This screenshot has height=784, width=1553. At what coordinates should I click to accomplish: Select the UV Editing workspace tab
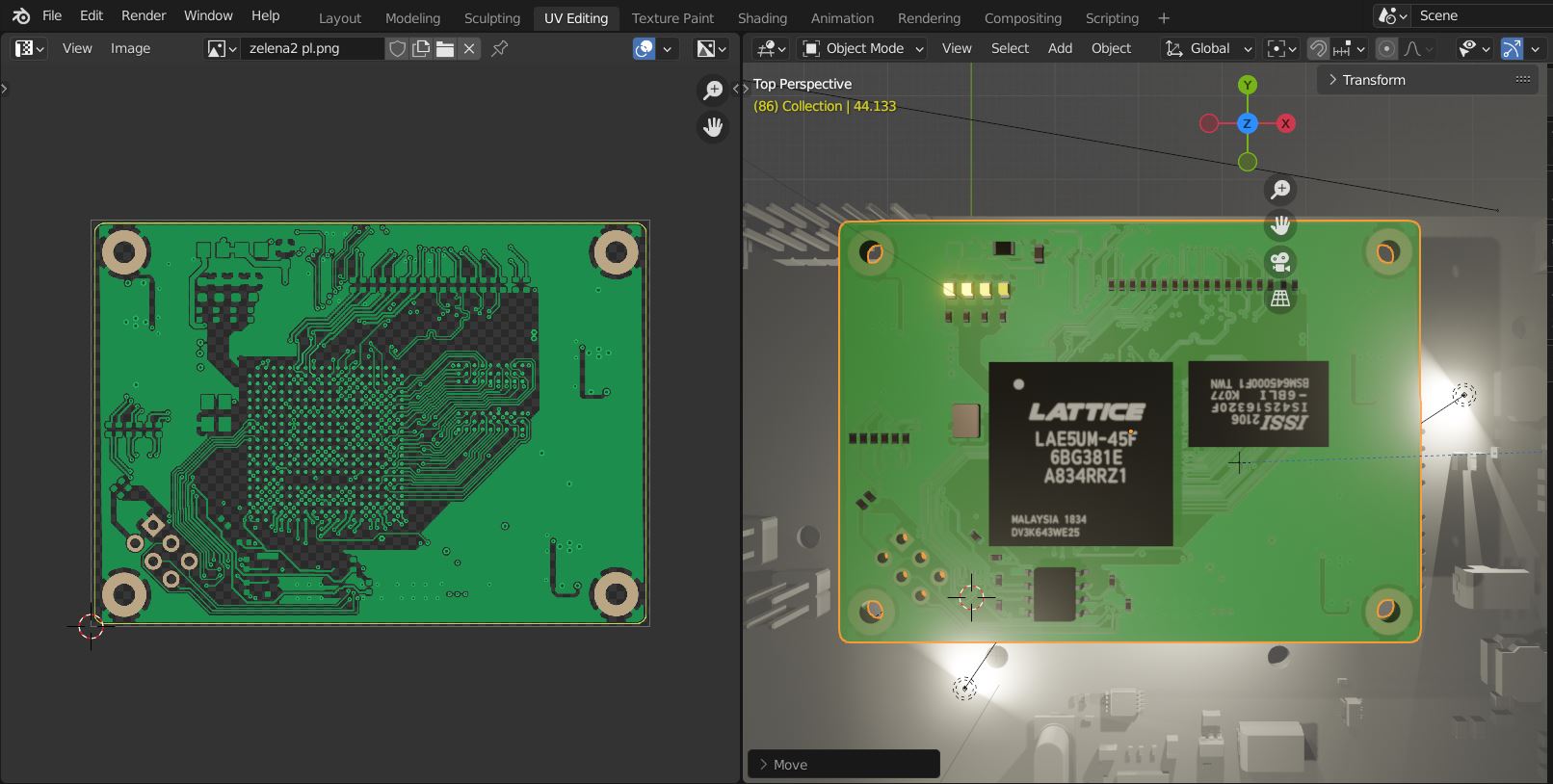(576, 18)
